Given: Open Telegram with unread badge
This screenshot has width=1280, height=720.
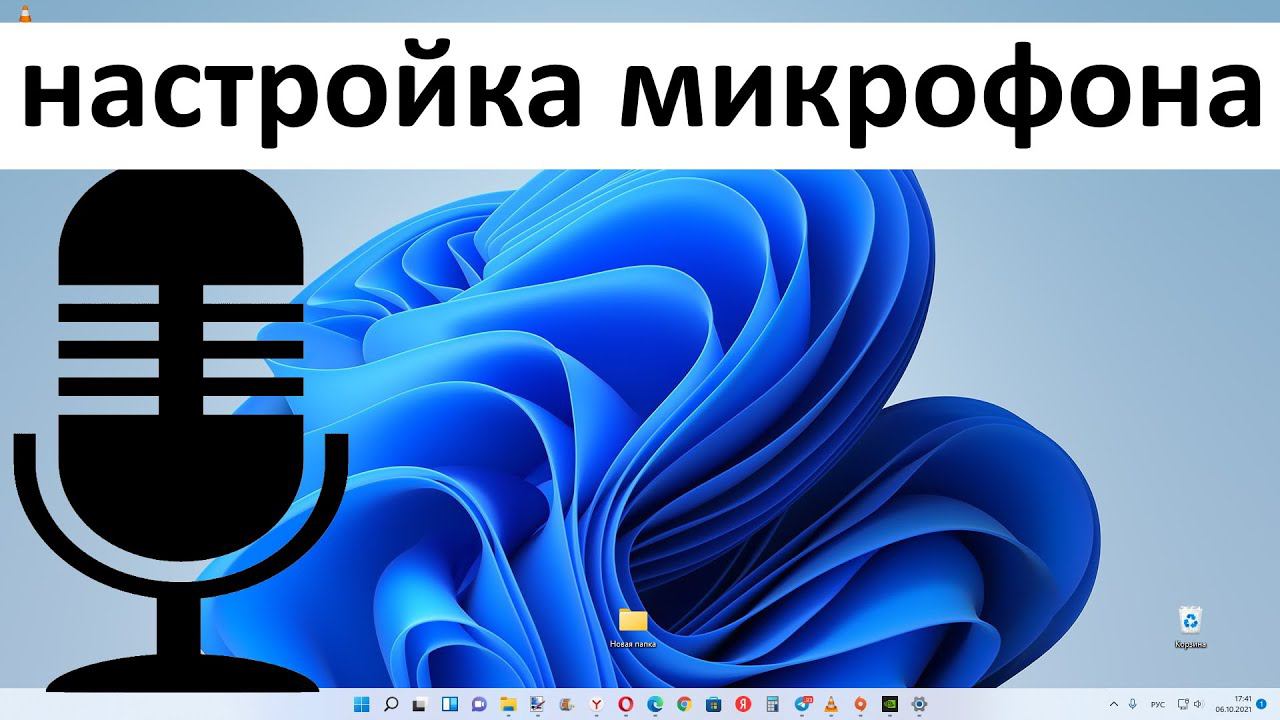Looking at the screenshot, I should (x=802, y=704).
